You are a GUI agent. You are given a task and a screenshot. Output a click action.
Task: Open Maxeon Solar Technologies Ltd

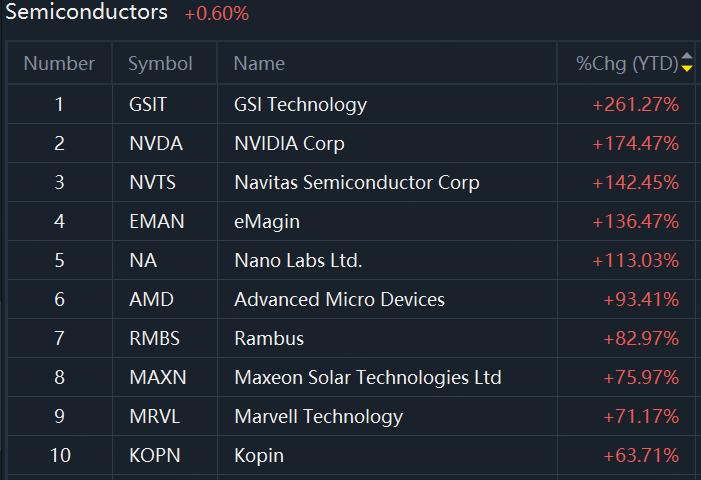point(368,377)
